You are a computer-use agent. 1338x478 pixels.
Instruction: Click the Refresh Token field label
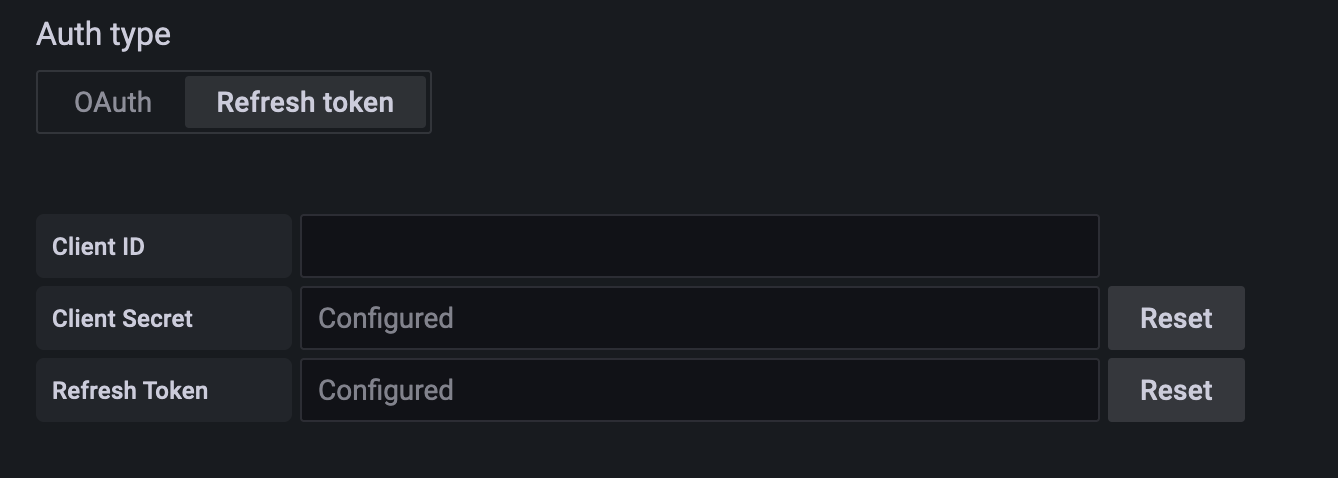[130, 390]
